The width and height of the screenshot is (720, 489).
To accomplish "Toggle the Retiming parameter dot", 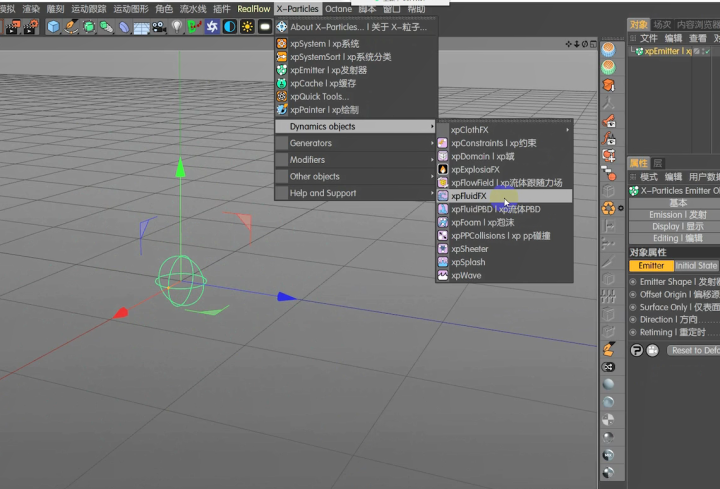I will [x=633, y=332].
